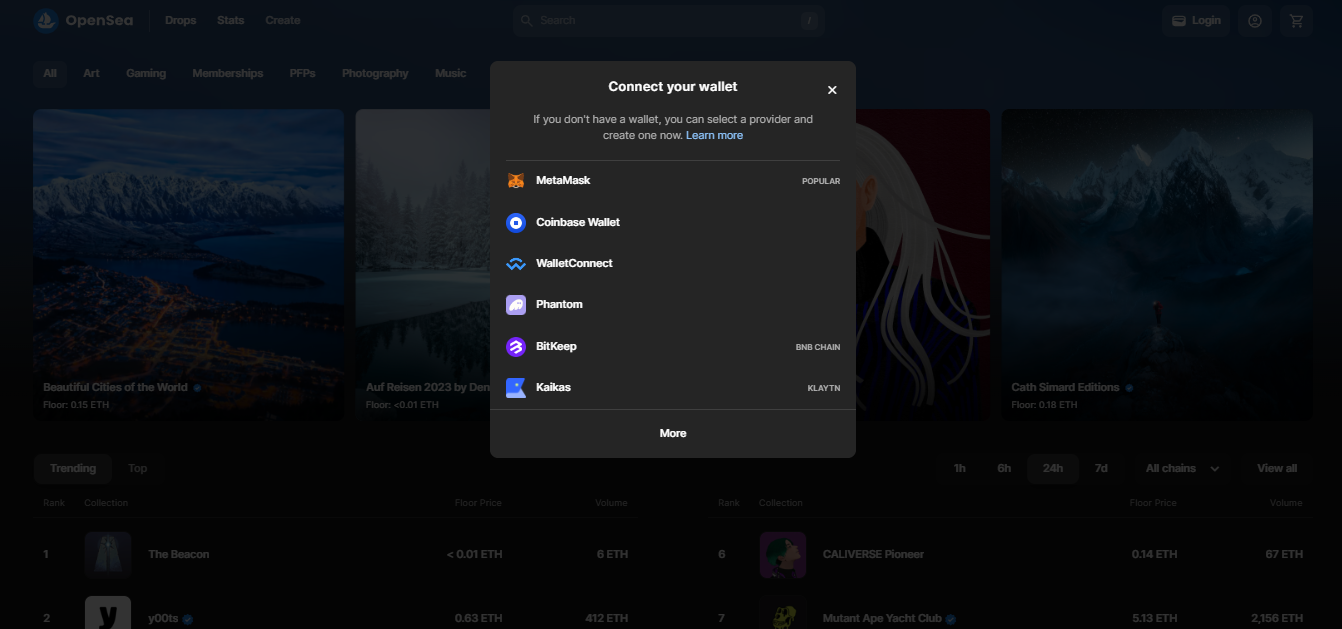Click verified badge on Beautiful Cities of the World
Viewport: 1342px width, 629px height.
pos(197,388)
